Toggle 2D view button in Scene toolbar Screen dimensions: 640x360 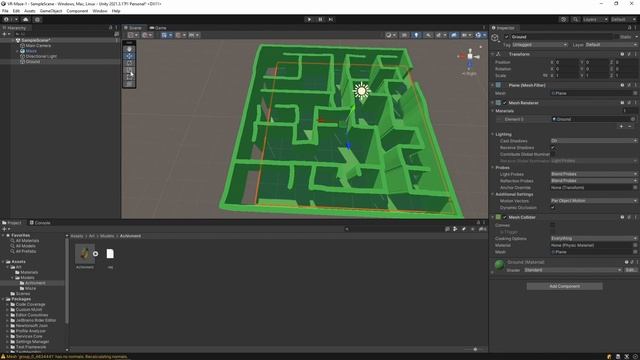[x=404, y=35]
